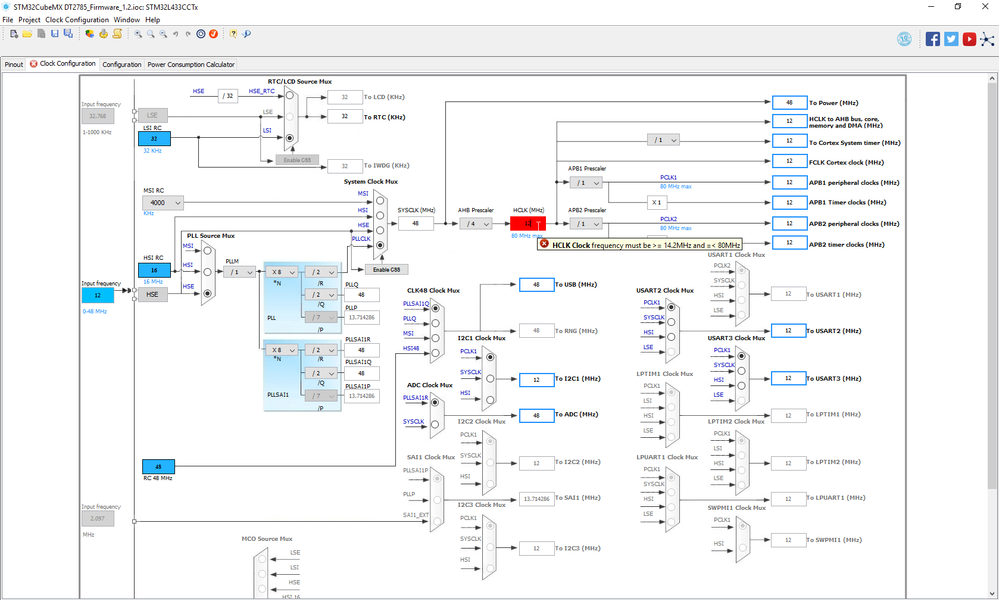Click the vertical scrollbar of the clock diagram
The width and height of the screenshot is (999, 600).
click(993, 287)
